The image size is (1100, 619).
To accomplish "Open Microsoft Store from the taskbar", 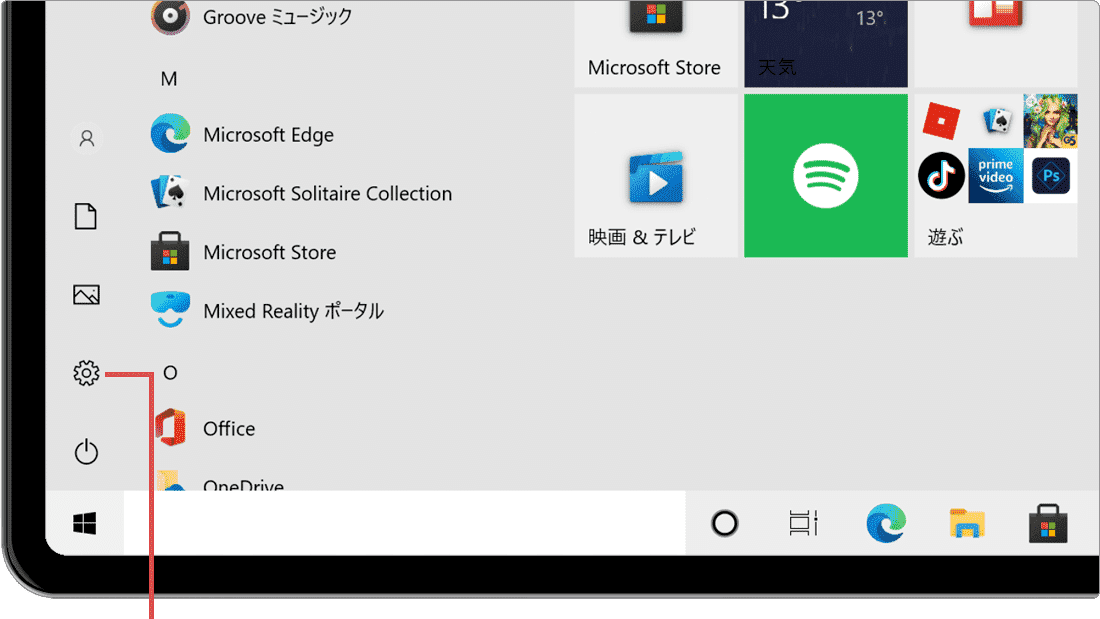I will tap(1048, 524).
